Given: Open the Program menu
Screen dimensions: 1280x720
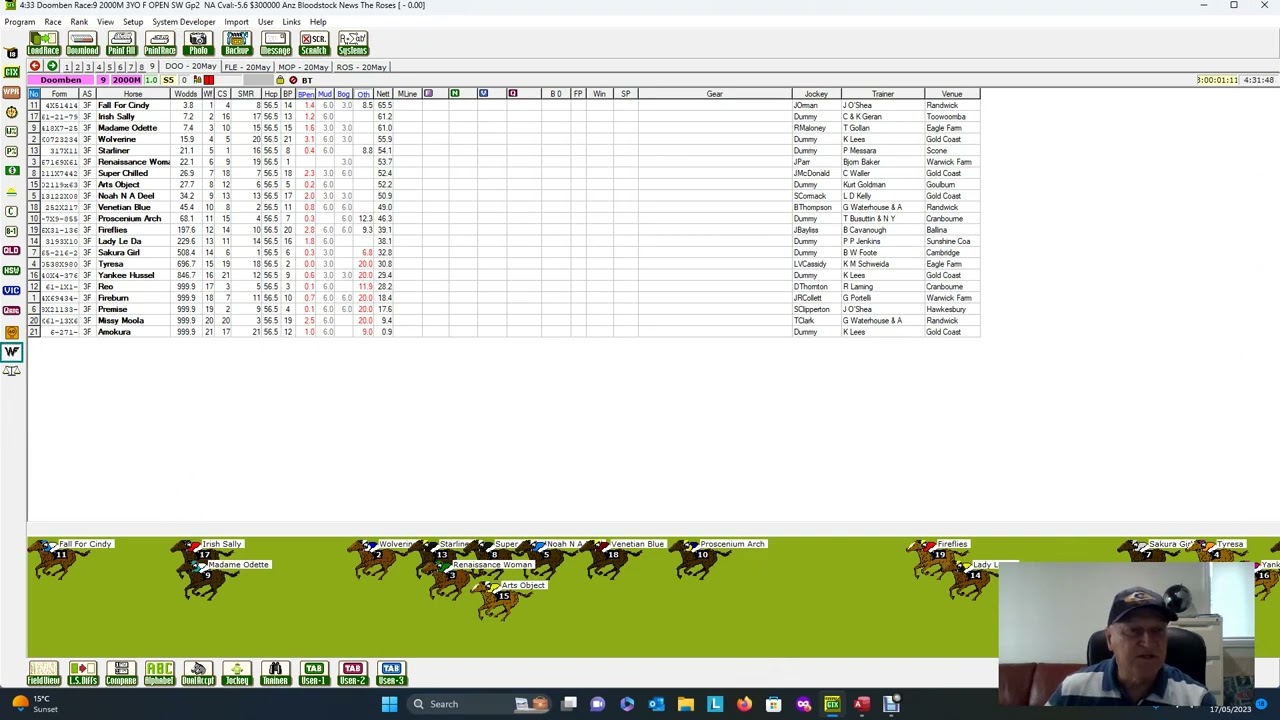Looking at the screenshot, I should (20, 22).
